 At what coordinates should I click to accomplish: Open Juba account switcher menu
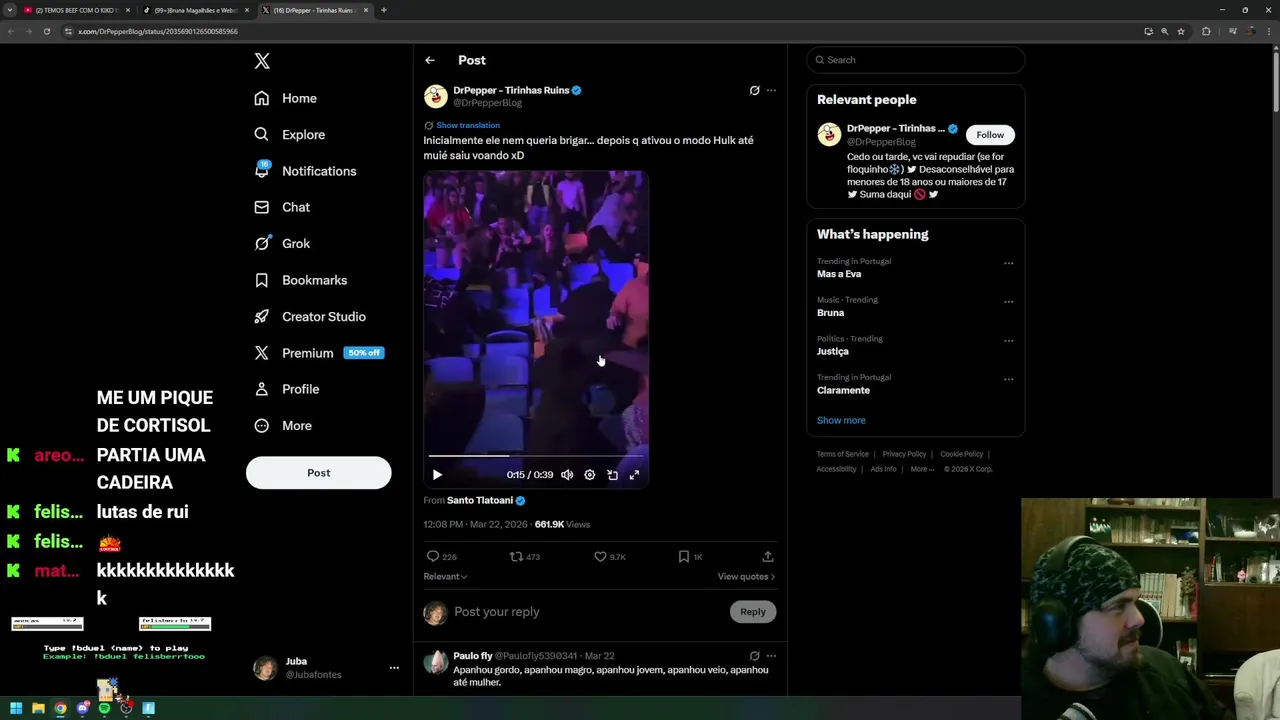[326, 668]
